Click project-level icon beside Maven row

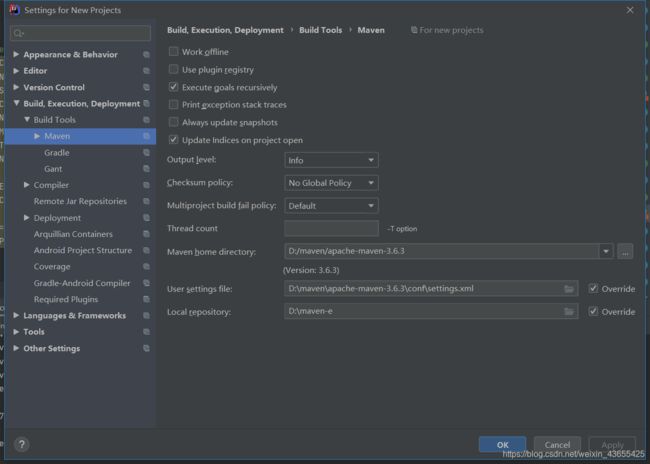coord(146,136)
